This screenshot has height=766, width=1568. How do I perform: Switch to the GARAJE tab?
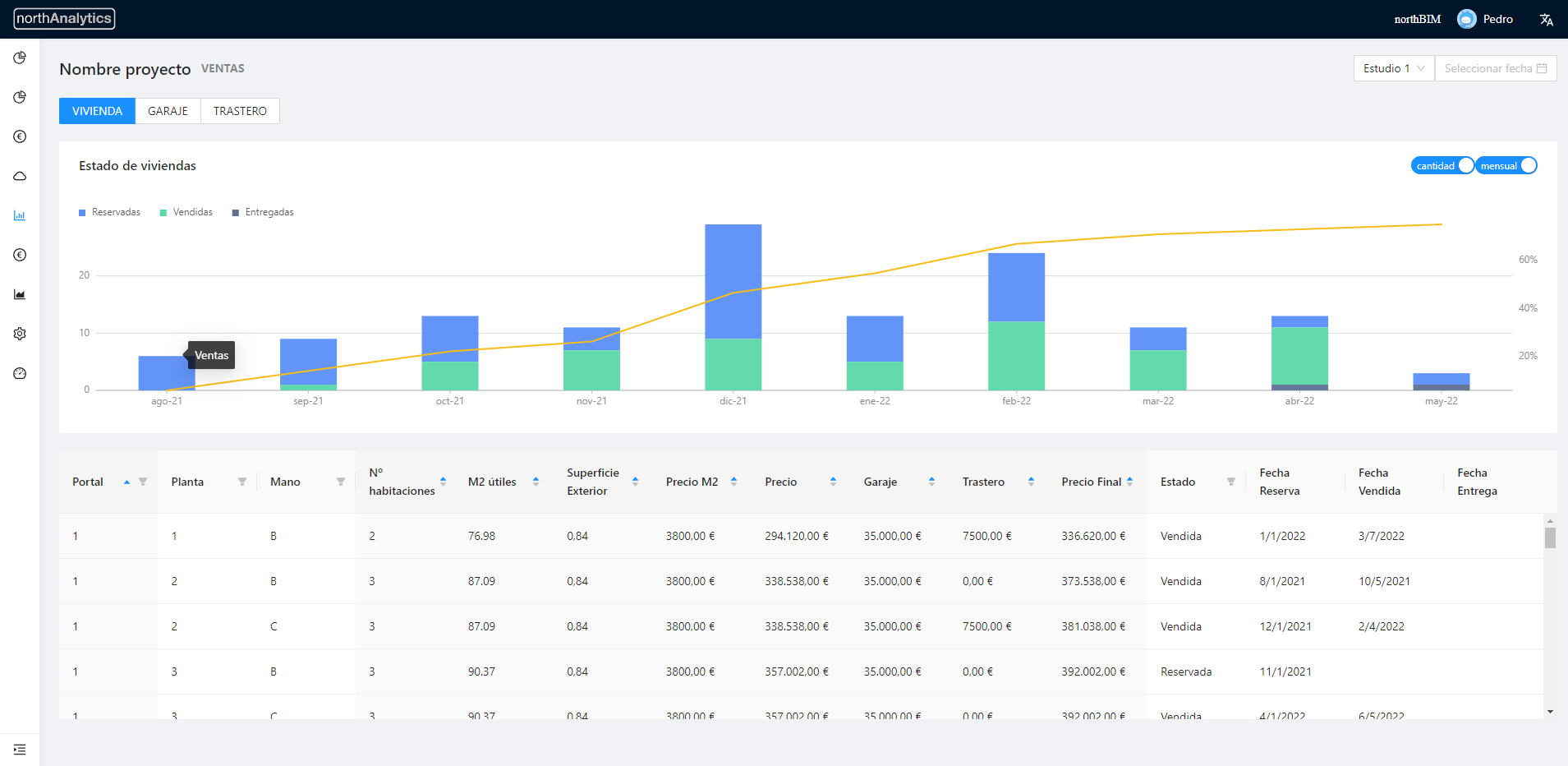(x=168, y=111)
